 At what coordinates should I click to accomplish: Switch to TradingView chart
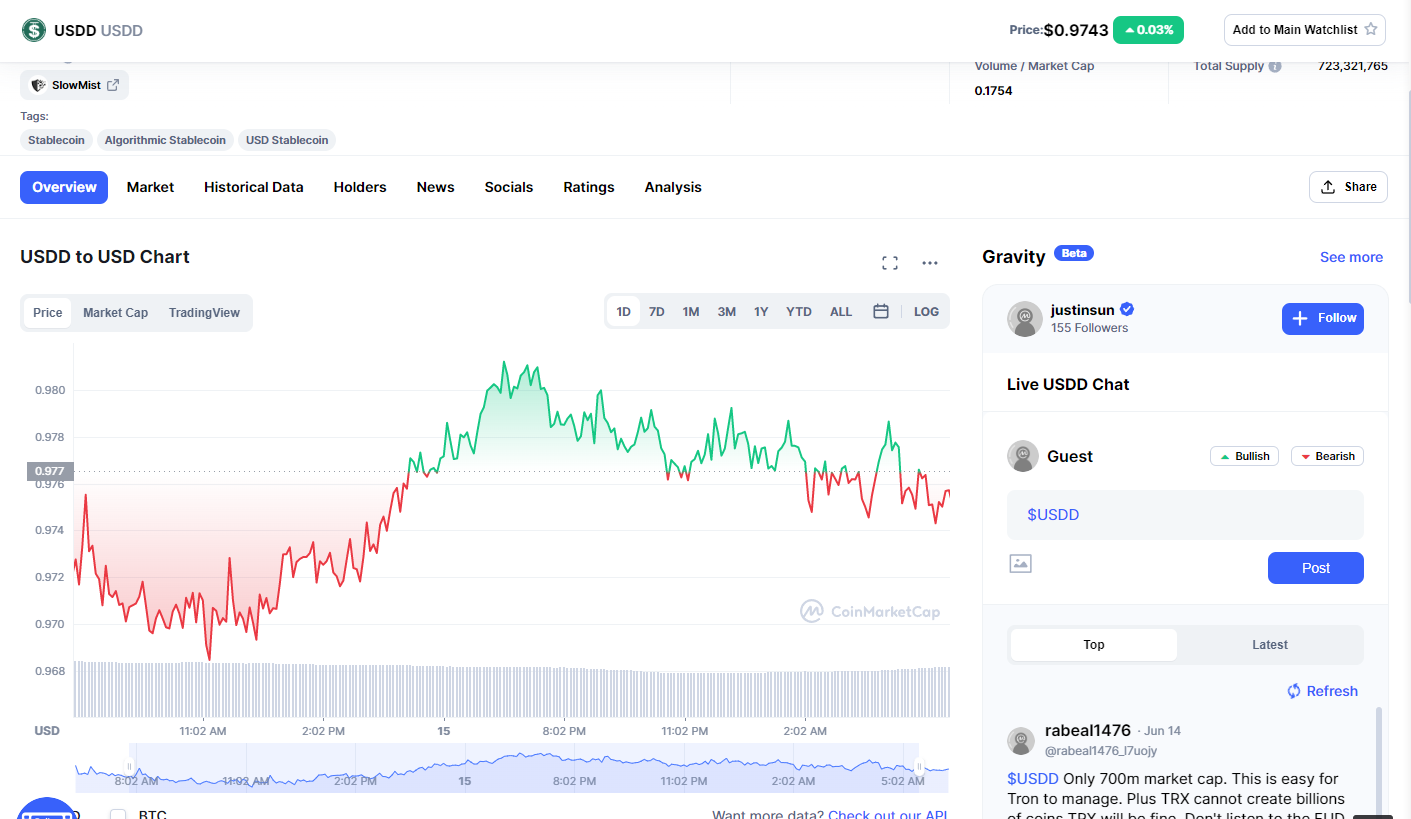pyautogui.click(x=204, y=312)
